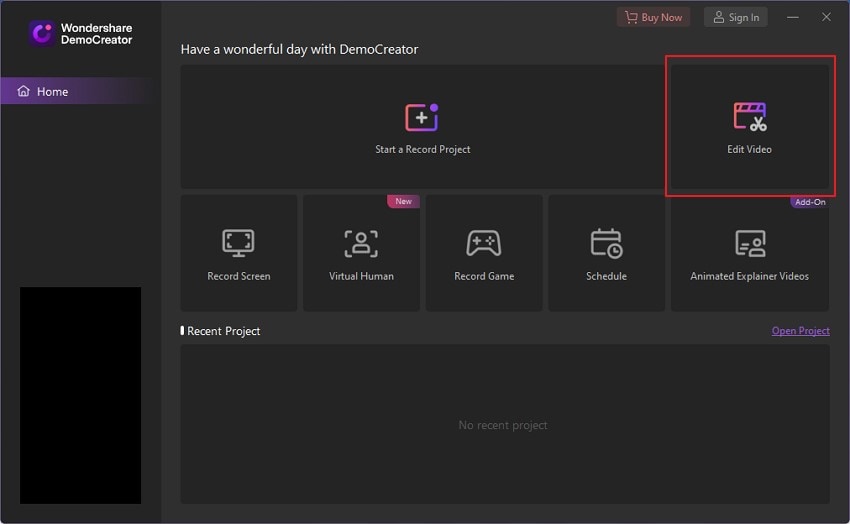Open the Edit Video tool
Viewport: 850px width, 524px height.
coord(750,127)
